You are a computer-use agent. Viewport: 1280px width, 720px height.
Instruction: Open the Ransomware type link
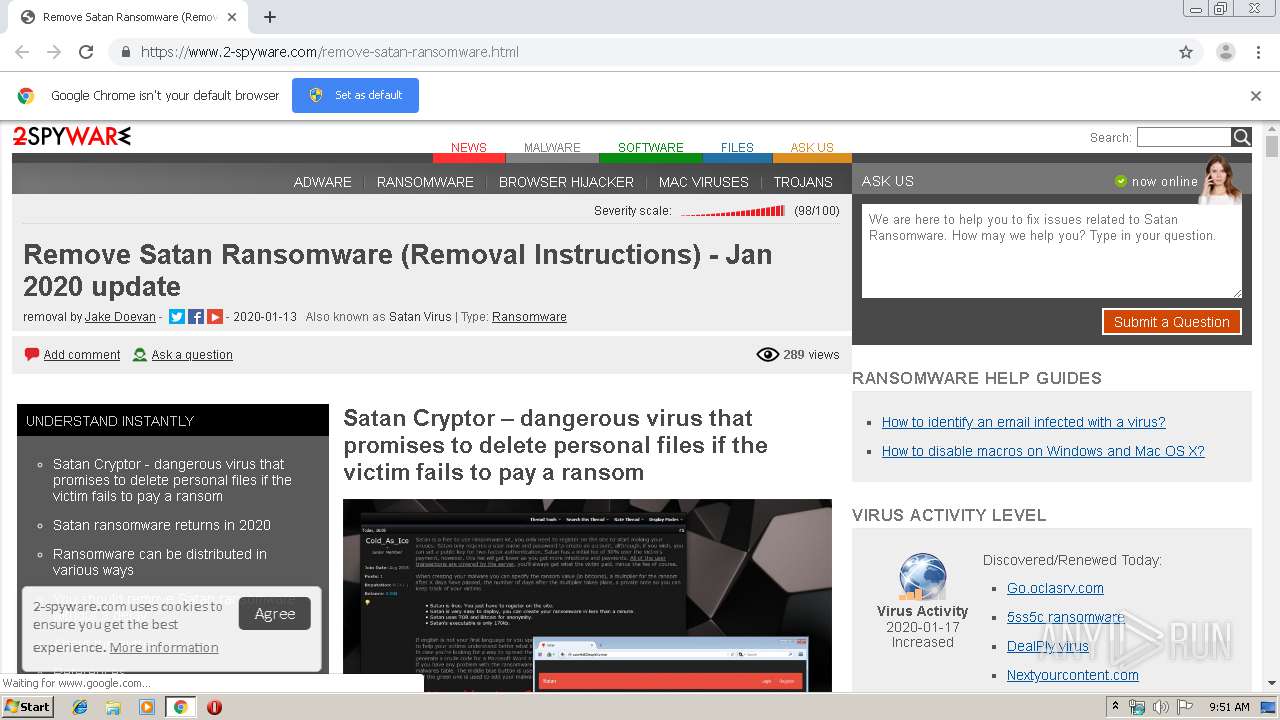tap(529, 317)
